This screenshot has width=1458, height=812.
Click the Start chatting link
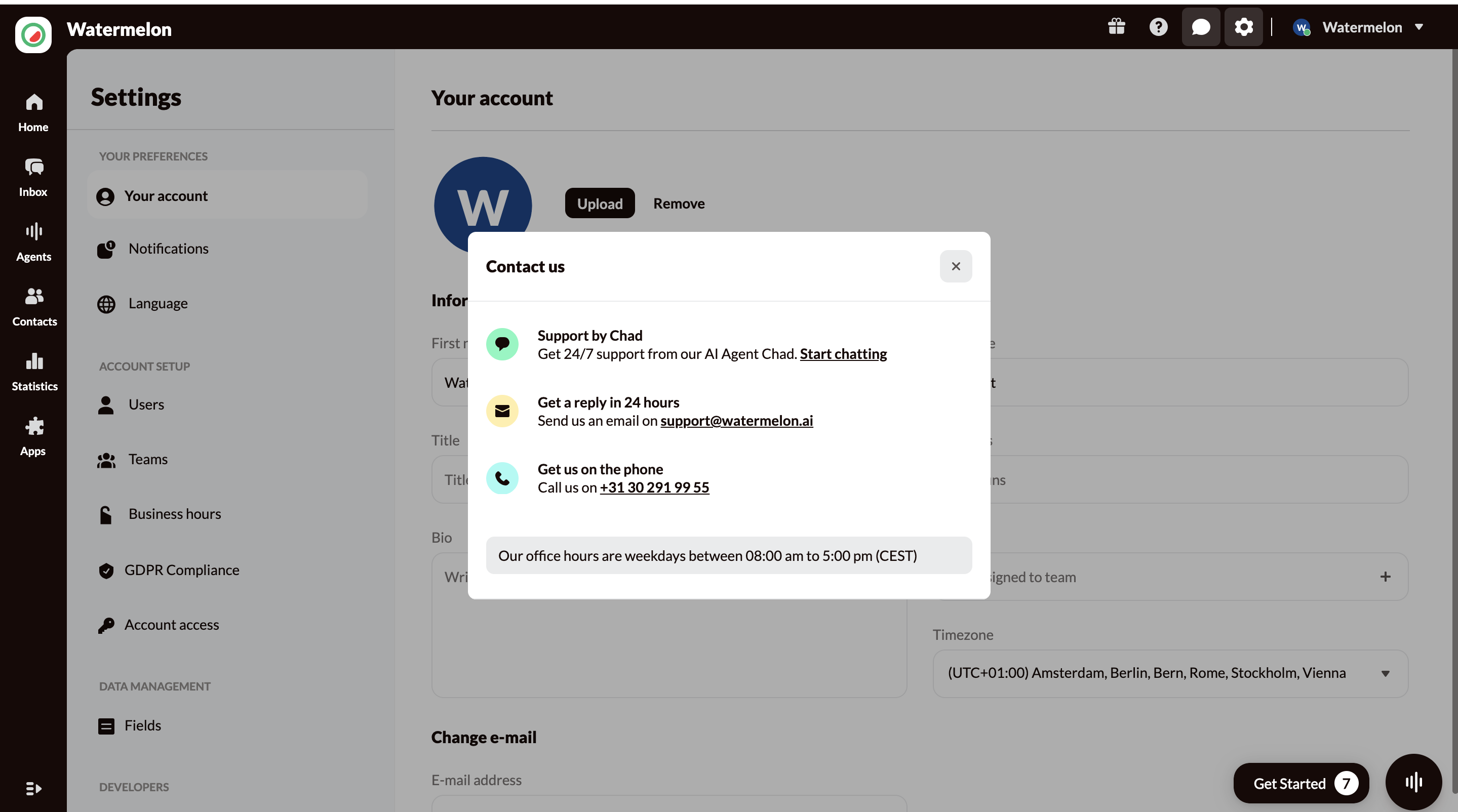point(843,354)
